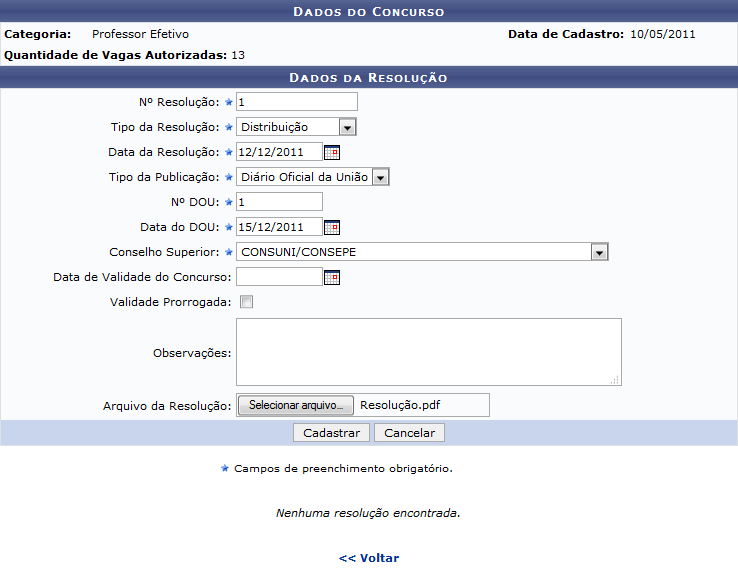Click the Data da Resolução date field
The height and width of the screenshot is (573, 738).
(279, 152)
